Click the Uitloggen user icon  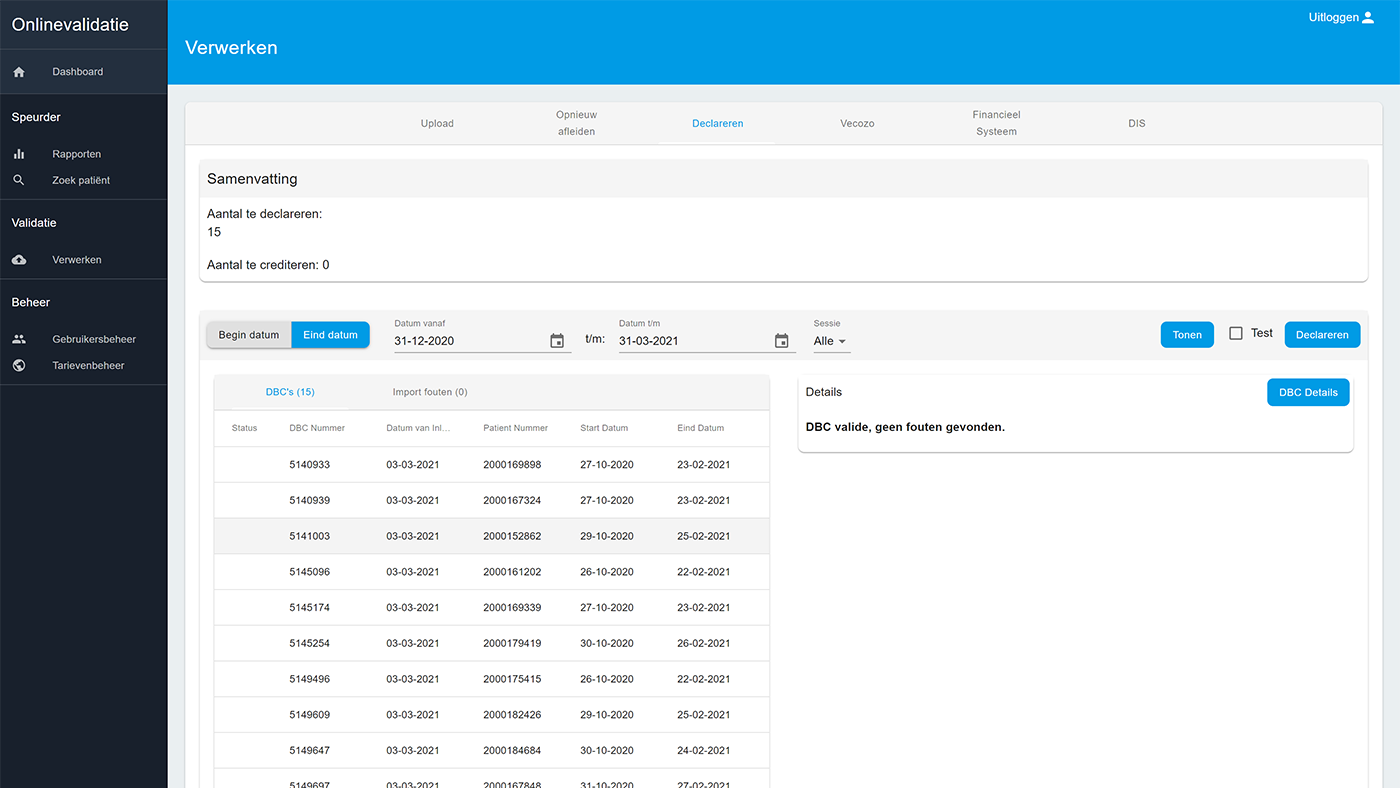tap(1368, 18)
